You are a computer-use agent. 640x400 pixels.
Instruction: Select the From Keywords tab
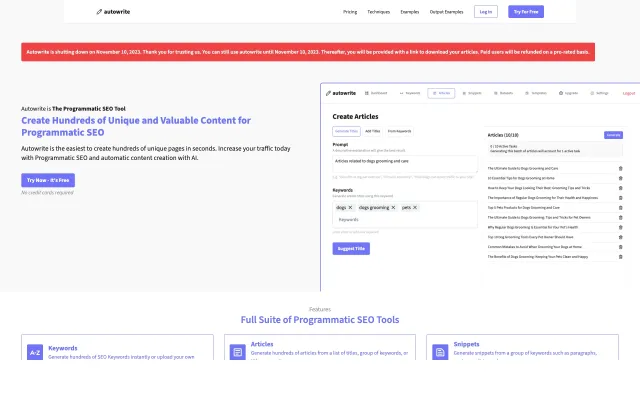(400, 131)
